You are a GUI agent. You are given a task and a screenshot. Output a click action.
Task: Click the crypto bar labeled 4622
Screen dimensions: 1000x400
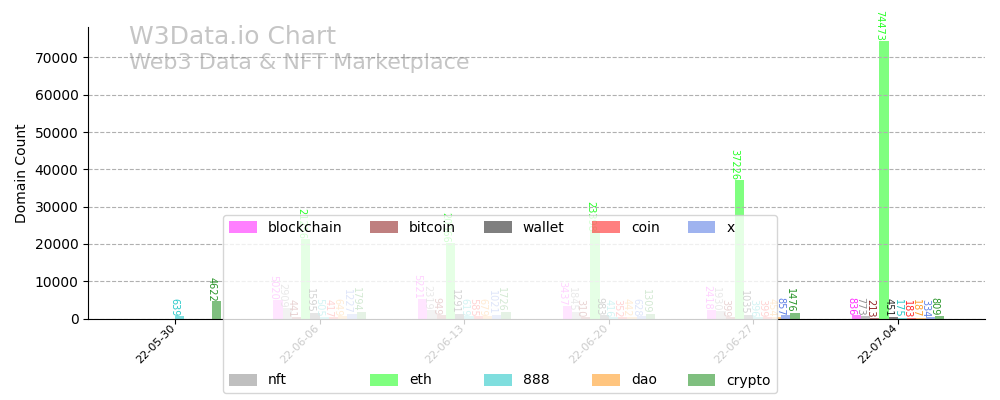coord(216,310)
